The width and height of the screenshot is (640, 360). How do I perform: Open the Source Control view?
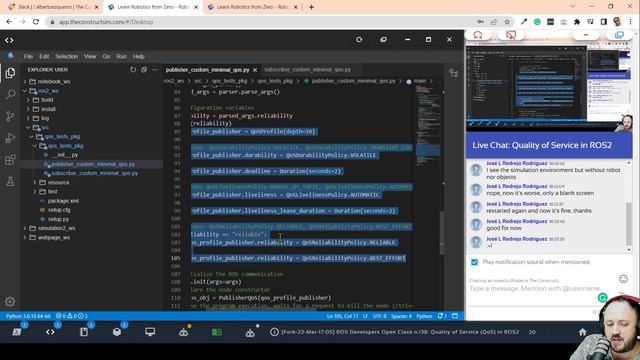click(10, 116)
